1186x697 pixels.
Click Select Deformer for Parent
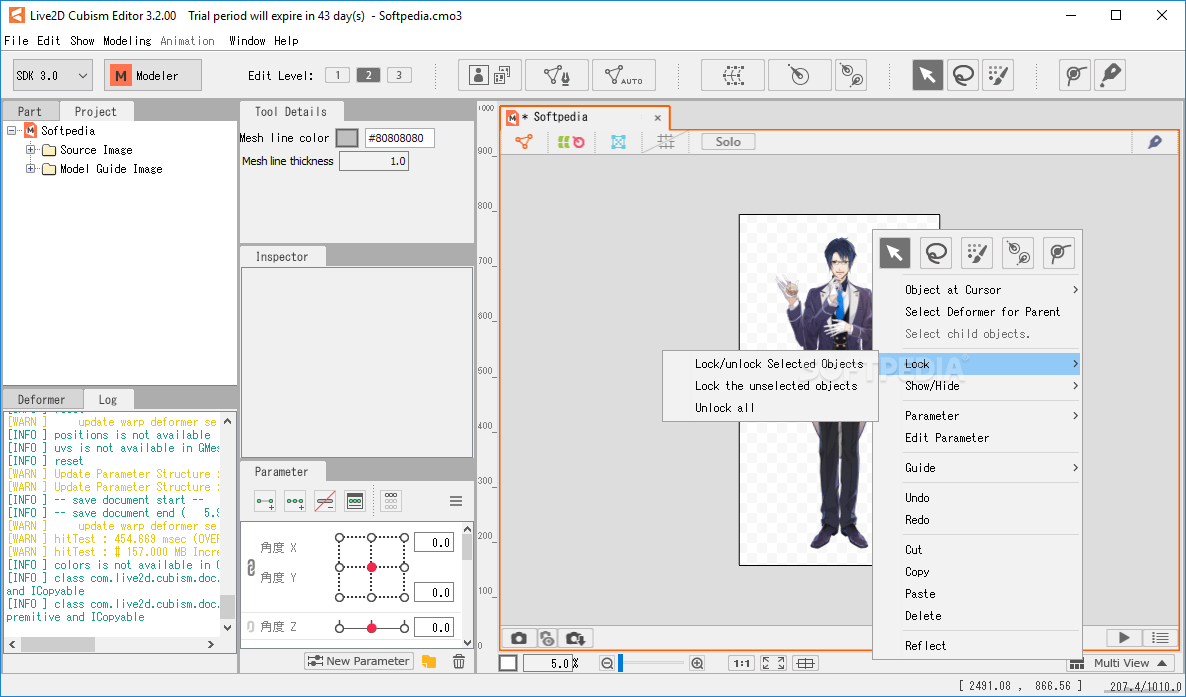(x=983, y=312)
